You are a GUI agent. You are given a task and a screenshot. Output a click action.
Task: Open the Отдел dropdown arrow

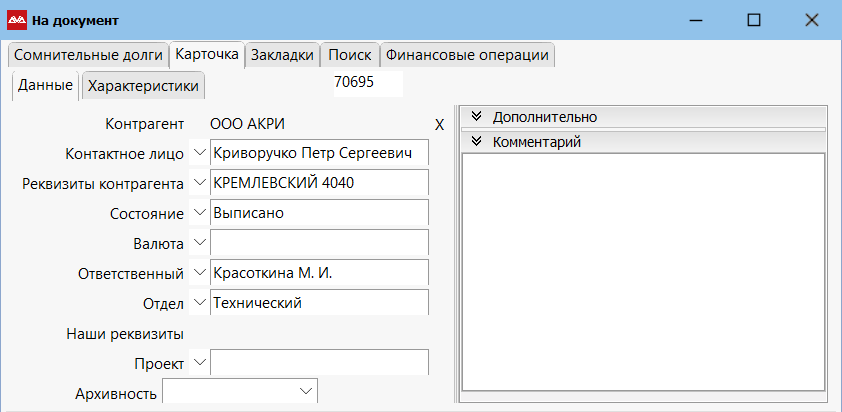pos(198,302)
